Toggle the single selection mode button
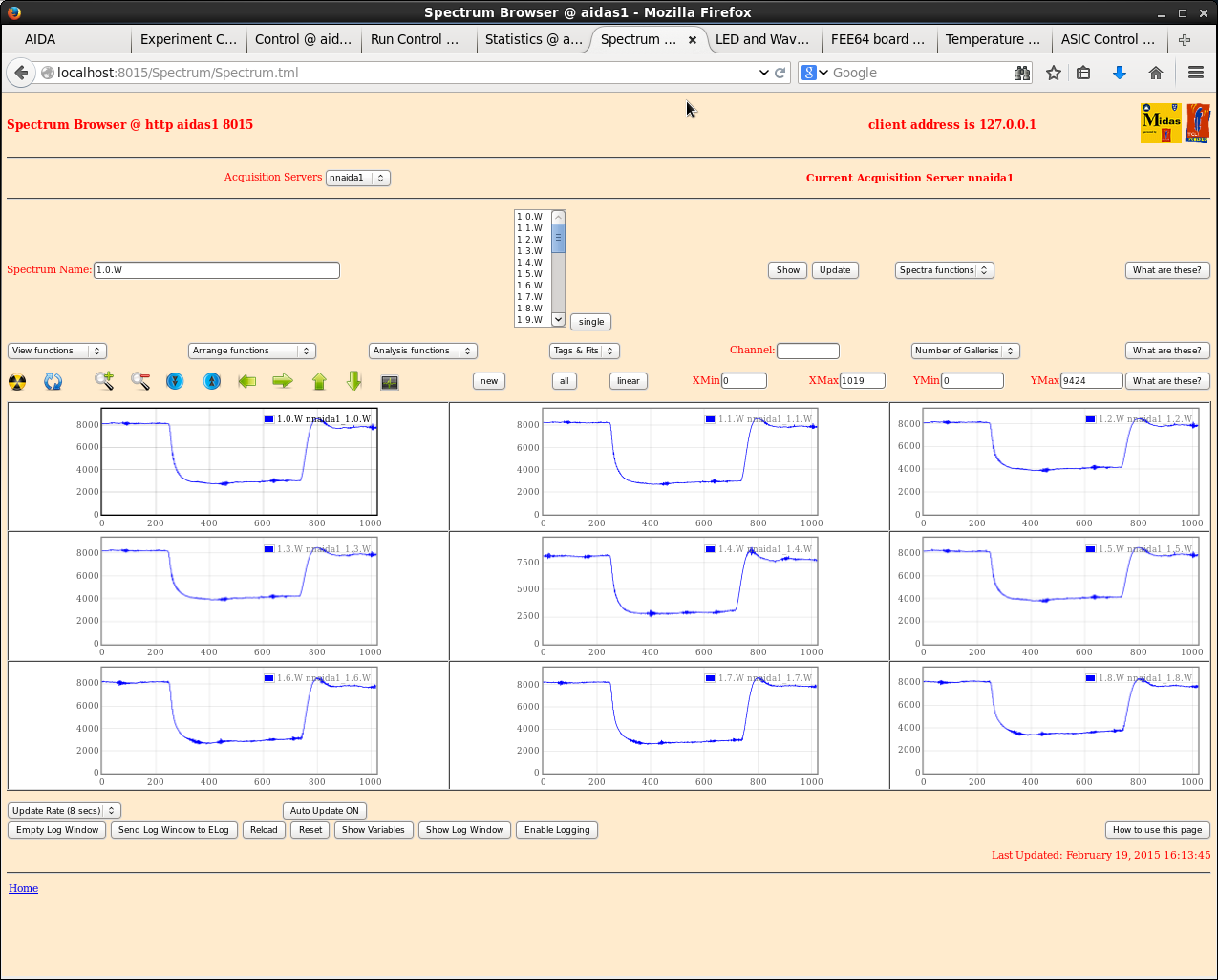This screenshot has height=980, width=1218. (591, 322)
